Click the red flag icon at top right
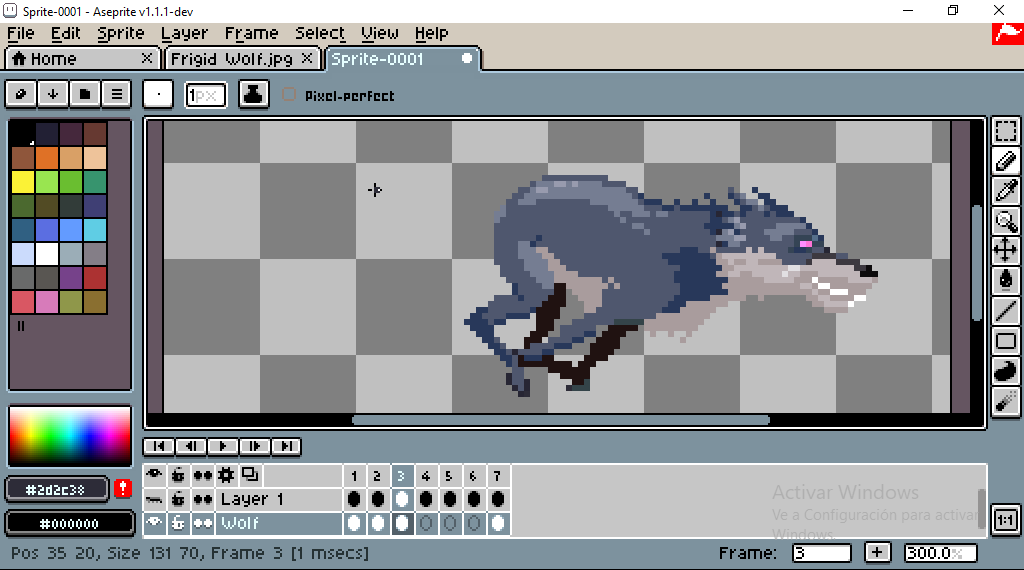This screenshot has width=1024, height=570. click(x=1008, y=34)
